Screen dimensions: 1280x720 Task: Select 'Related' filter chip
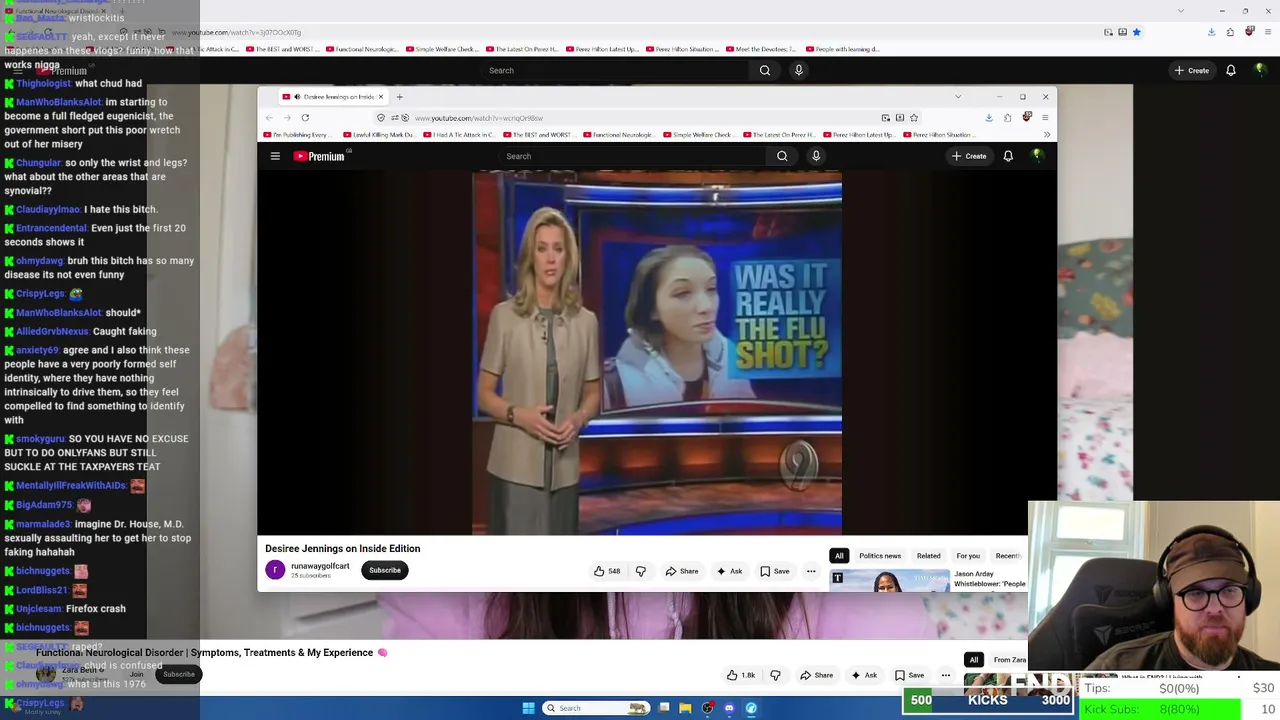coord(929,556)
